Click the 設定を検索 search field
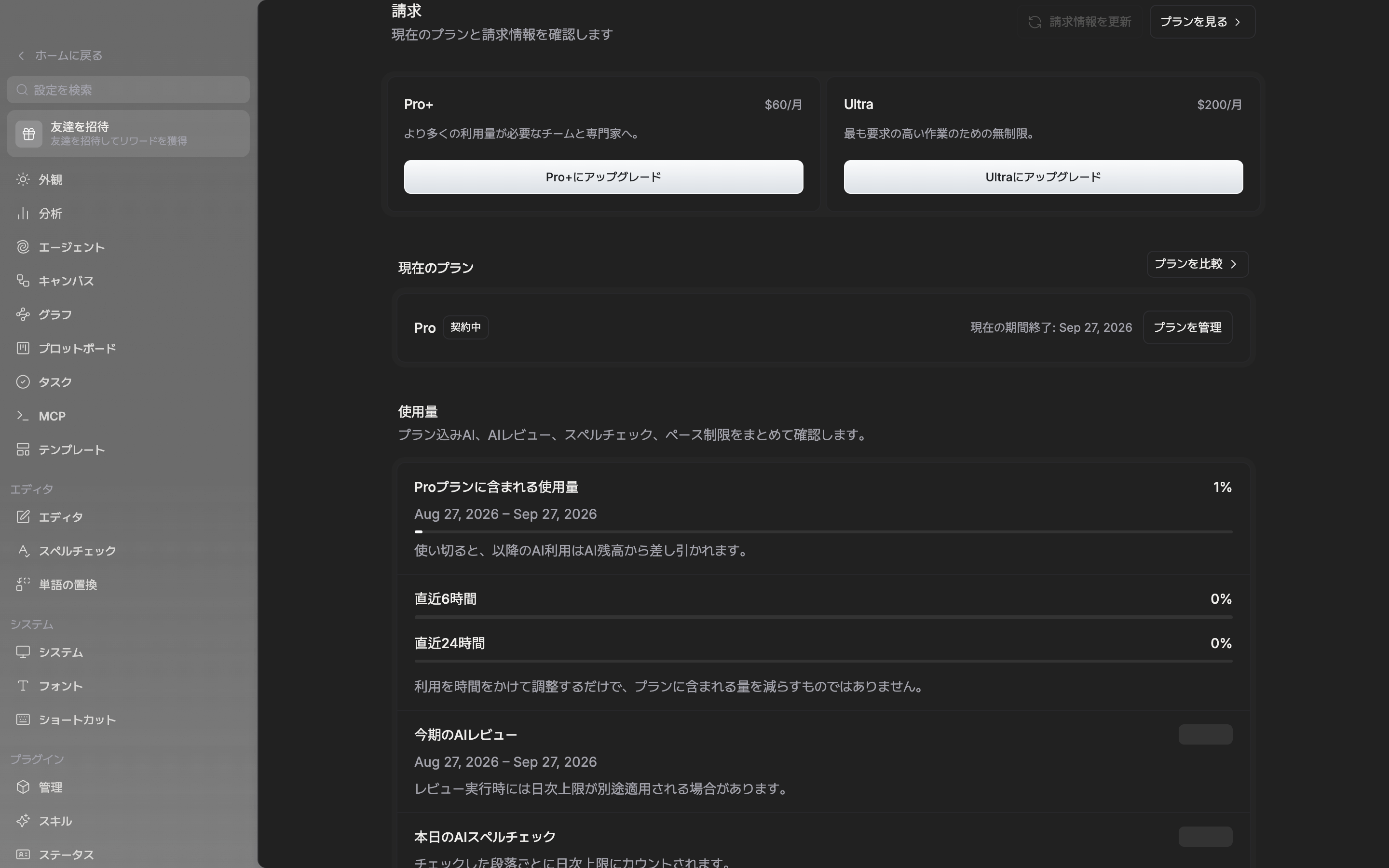1389x868 pixels. (x=128, y=90)
